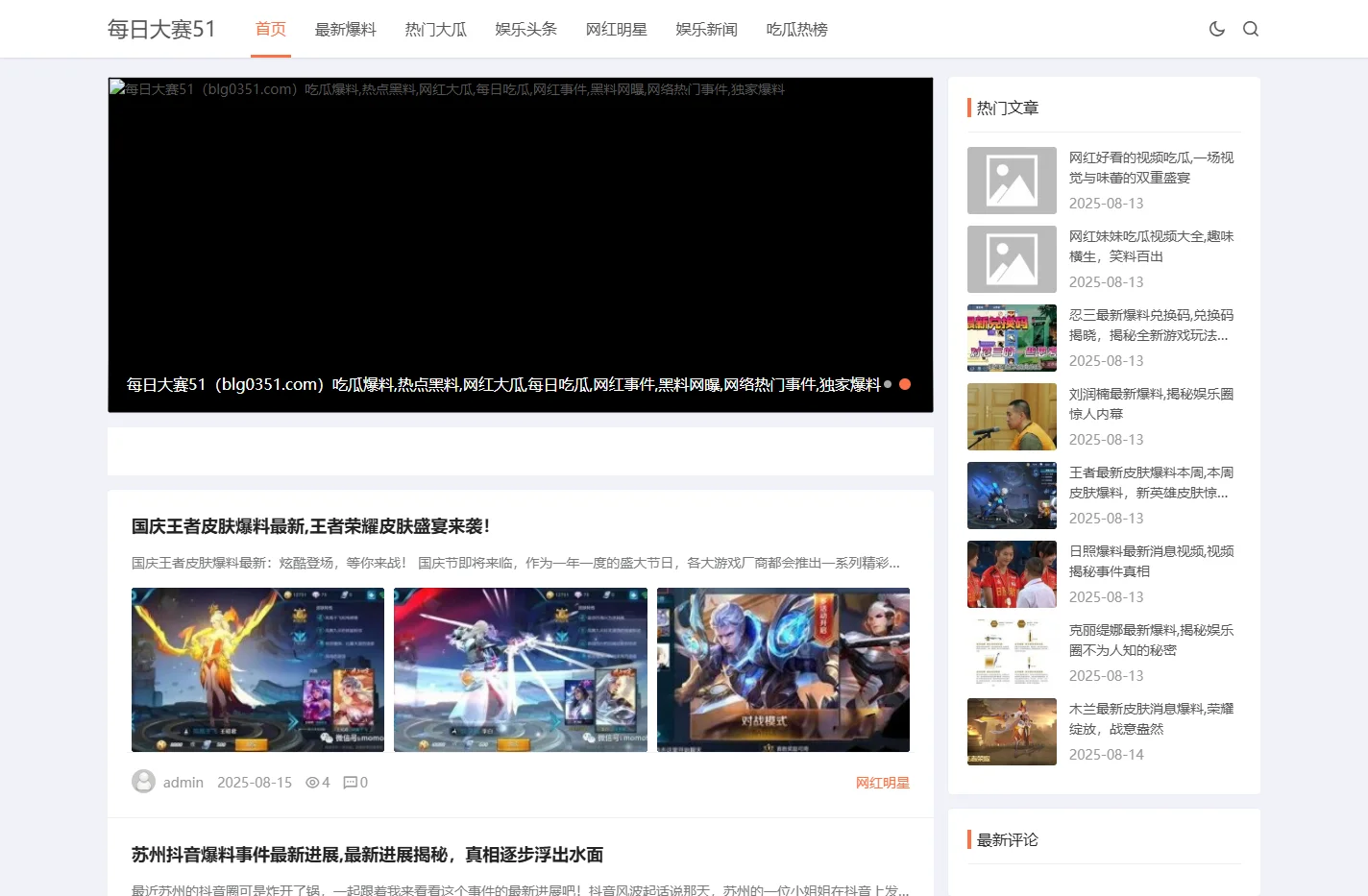
Task: Click the comments bubble icon
Action: 350,783
